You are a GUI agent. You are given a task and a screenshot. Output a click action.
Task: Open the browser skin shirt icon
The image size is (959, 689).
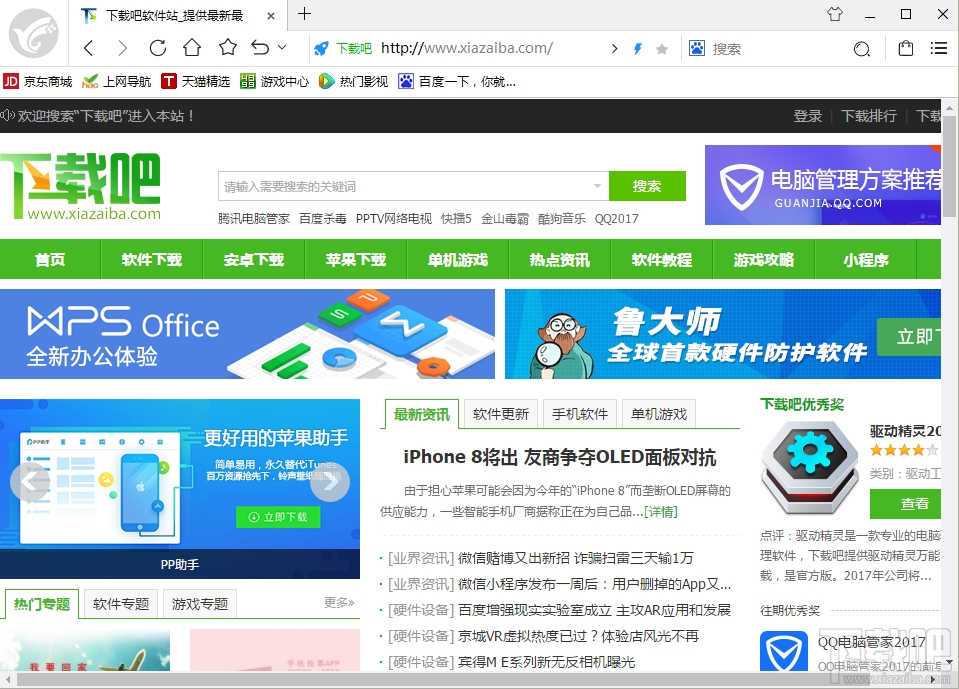pyautogui.click(x=835, y=14)
